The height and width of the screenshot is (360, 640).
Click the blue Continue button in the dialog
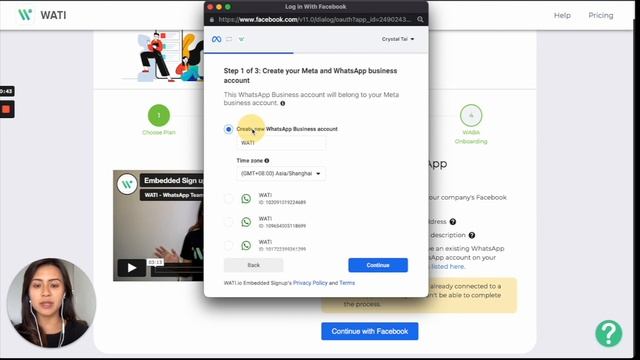378,265
